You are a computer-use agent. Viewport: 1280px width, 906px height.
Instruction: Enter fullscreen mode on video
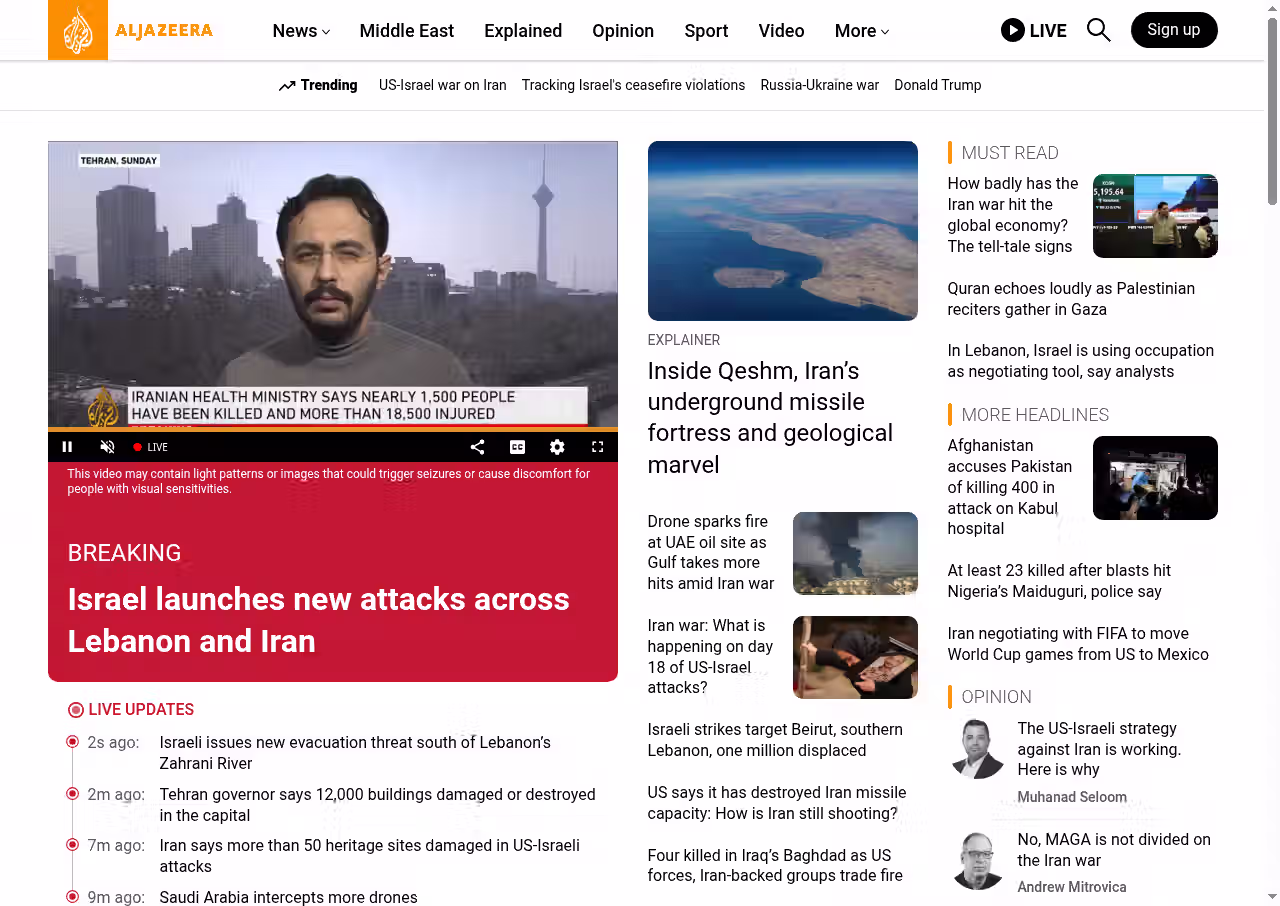pyautogui.click(x=597, y=447)
